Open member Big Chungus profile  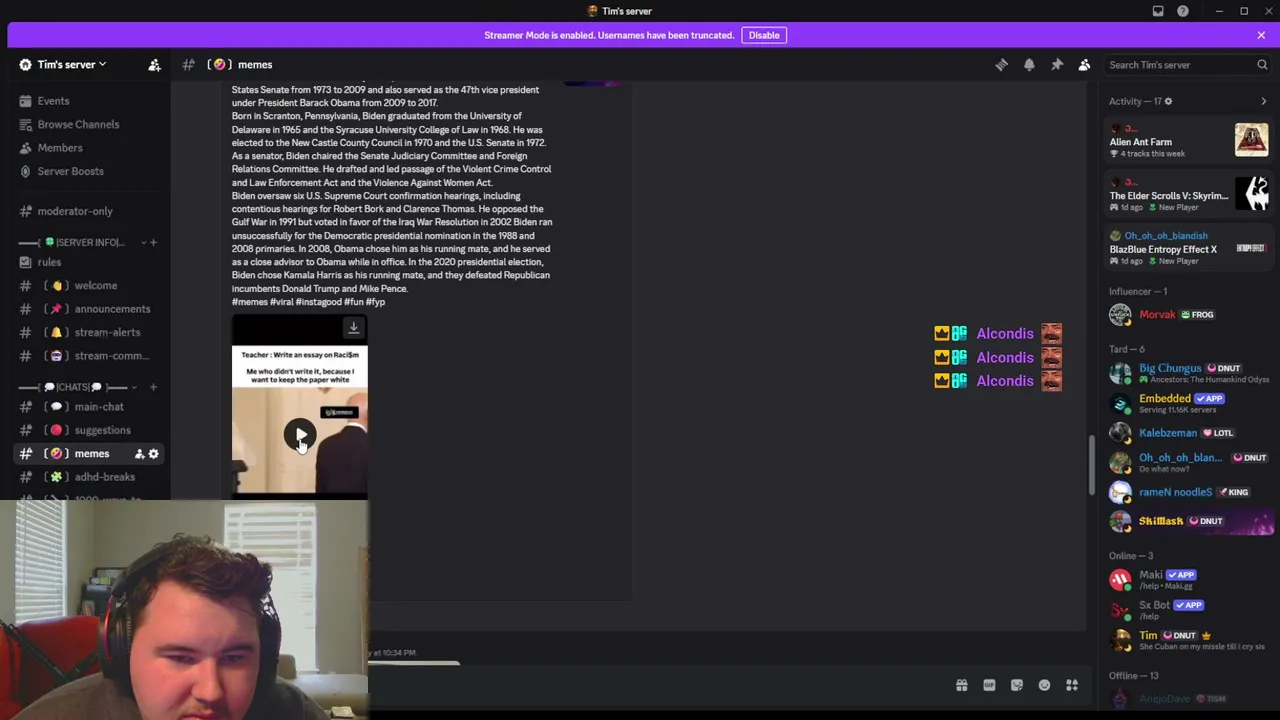tap(1188, 373)
